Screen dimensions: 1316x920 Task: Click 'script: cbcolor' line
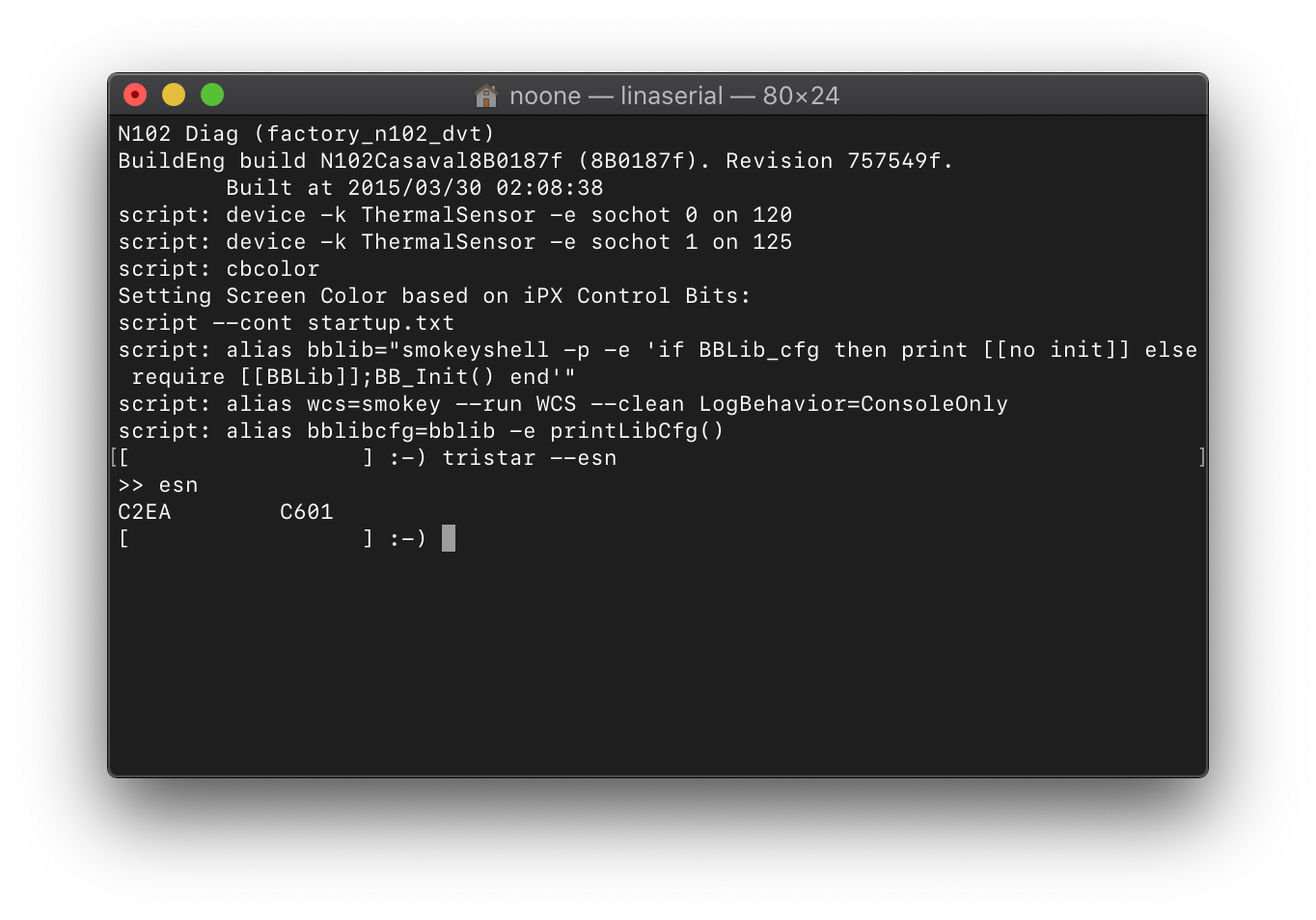[219, 269]
